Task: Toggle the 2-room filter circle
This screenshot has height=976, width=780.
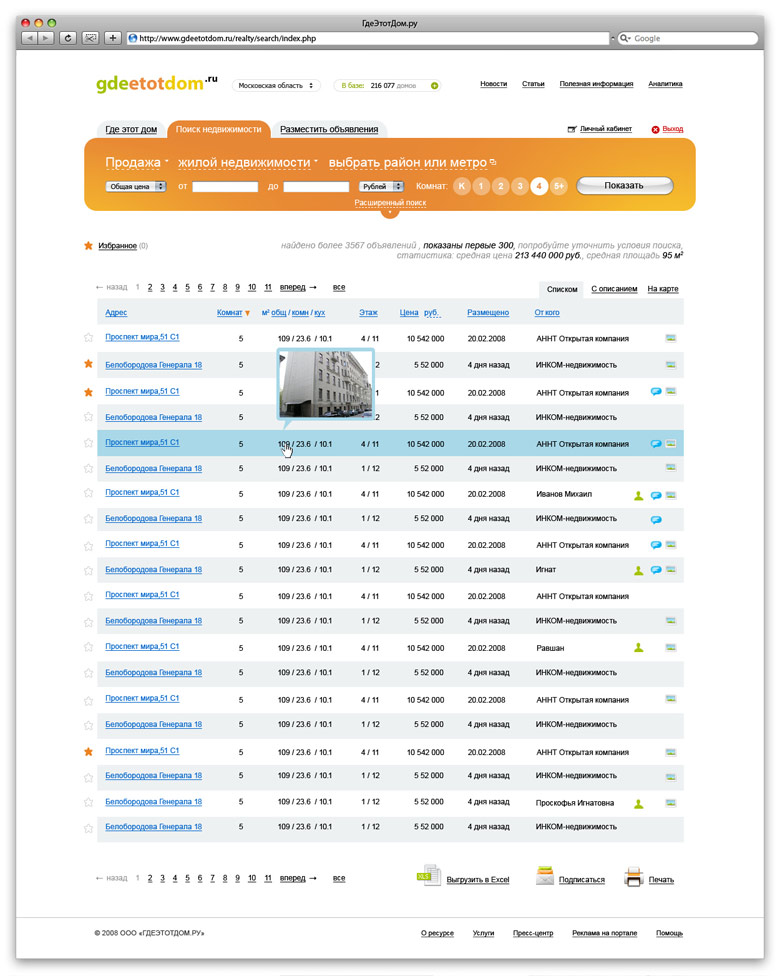Action: click(500, 185)
